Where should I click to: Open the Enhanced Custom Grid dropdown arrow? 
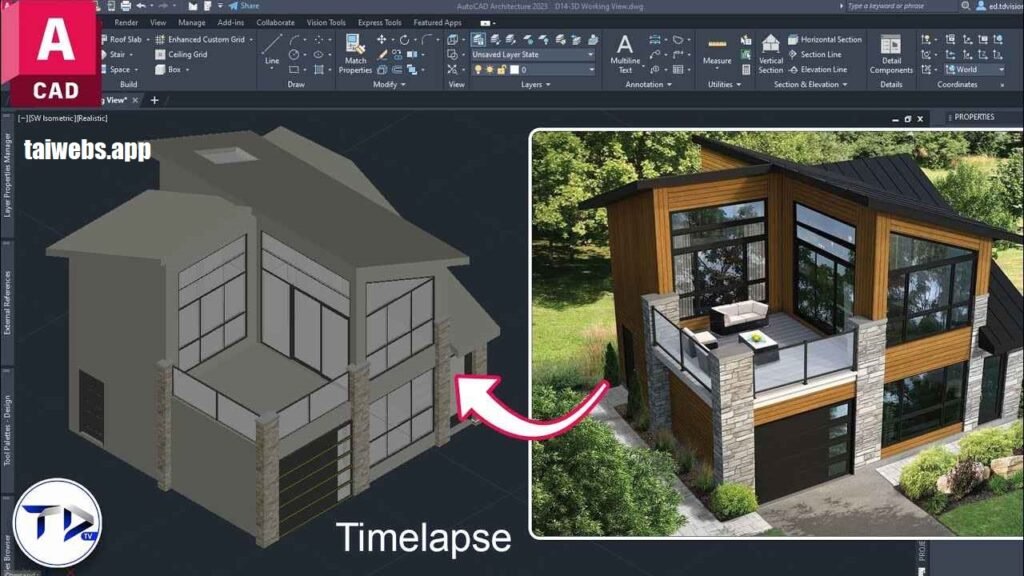[251, 40]
